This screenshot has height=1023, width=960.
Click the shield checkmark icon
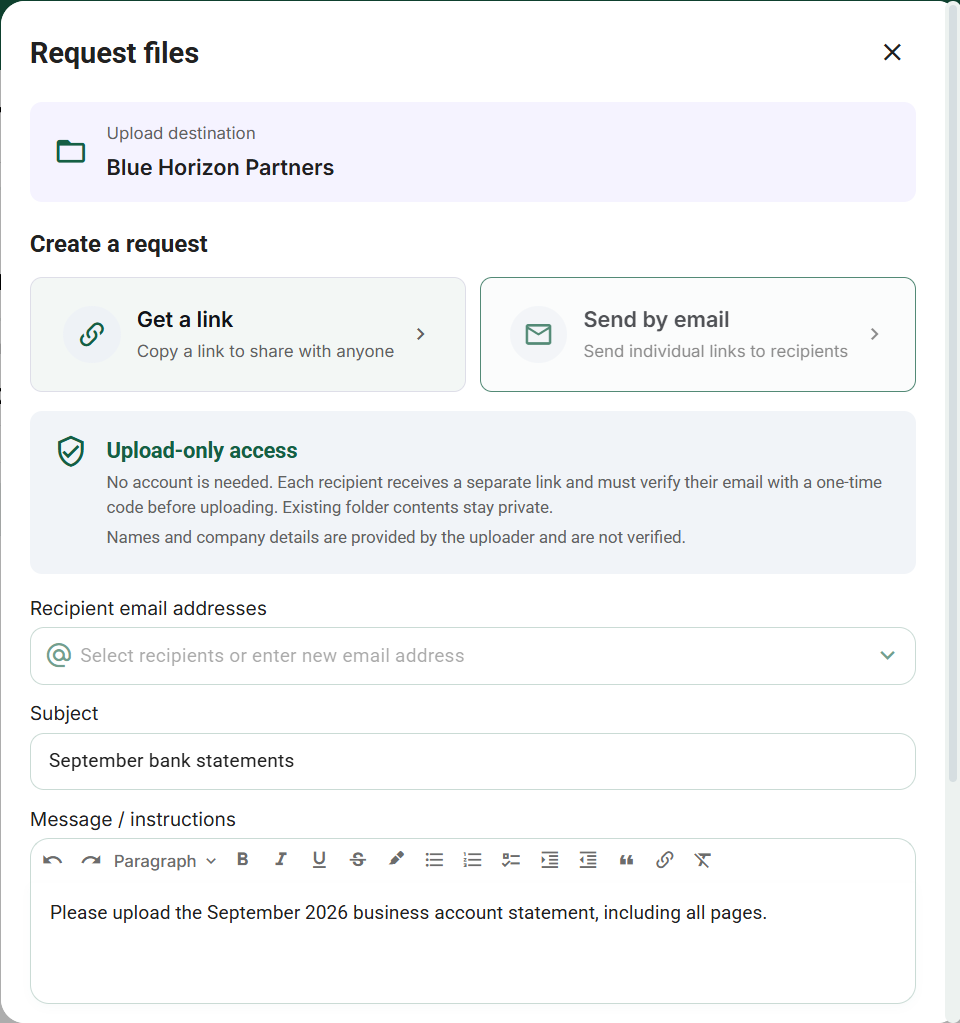tap(70, 451)
